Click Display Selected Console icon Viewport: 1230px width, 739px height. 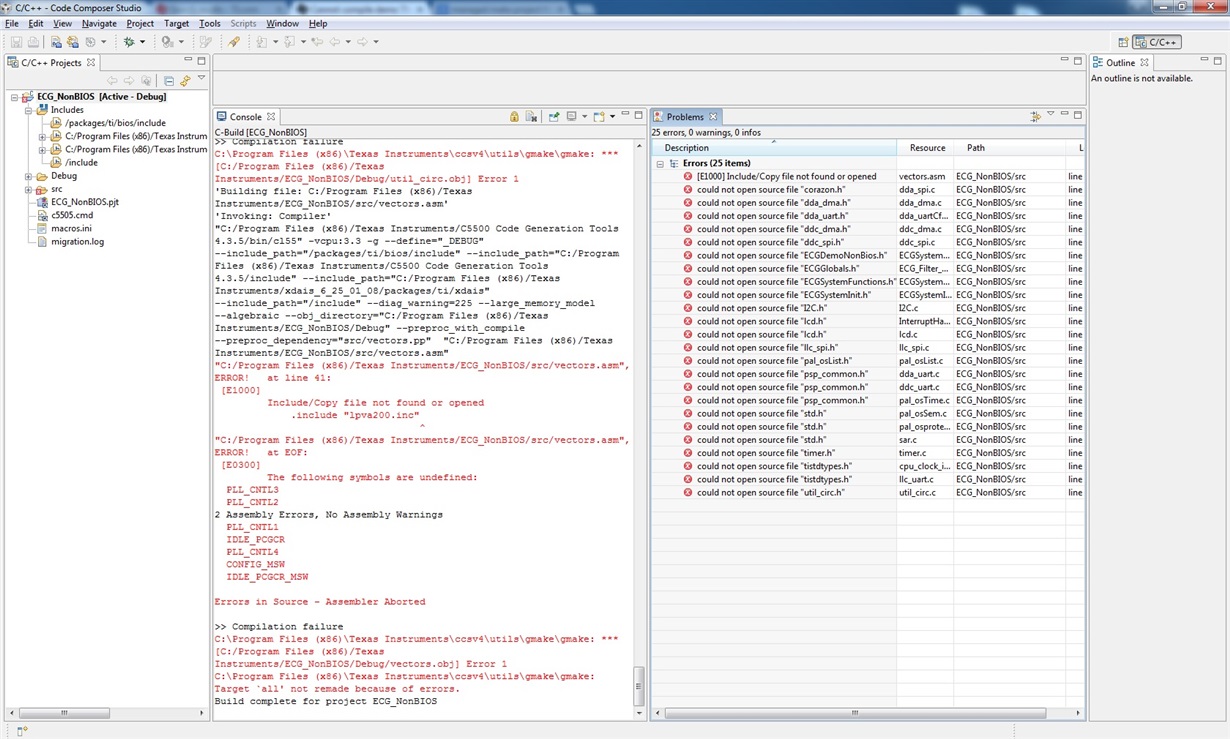(572, 117)
